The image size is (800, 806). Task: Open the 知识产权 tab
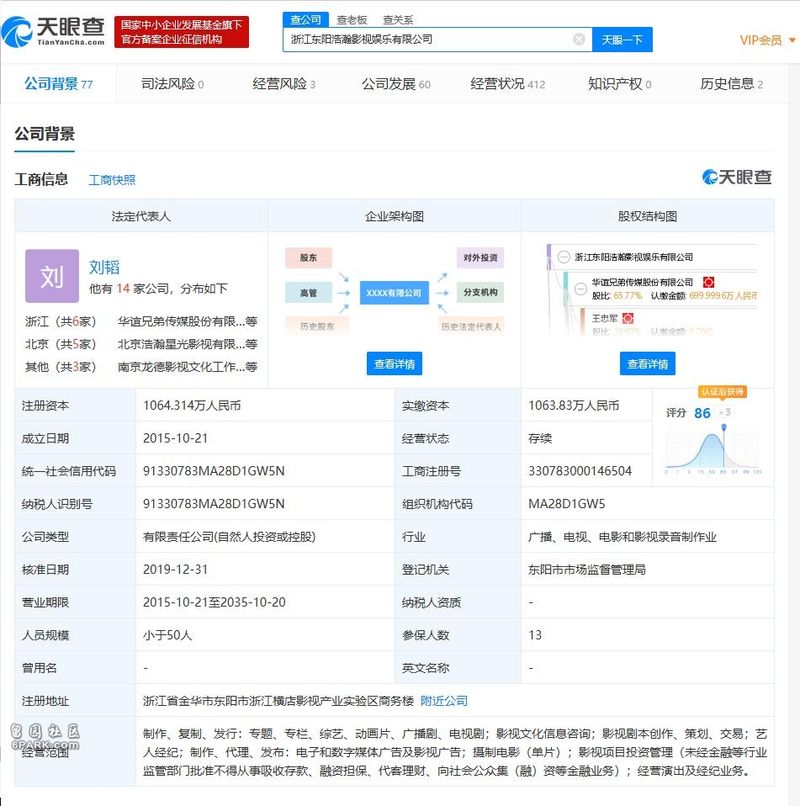click(x=620, y=84)
